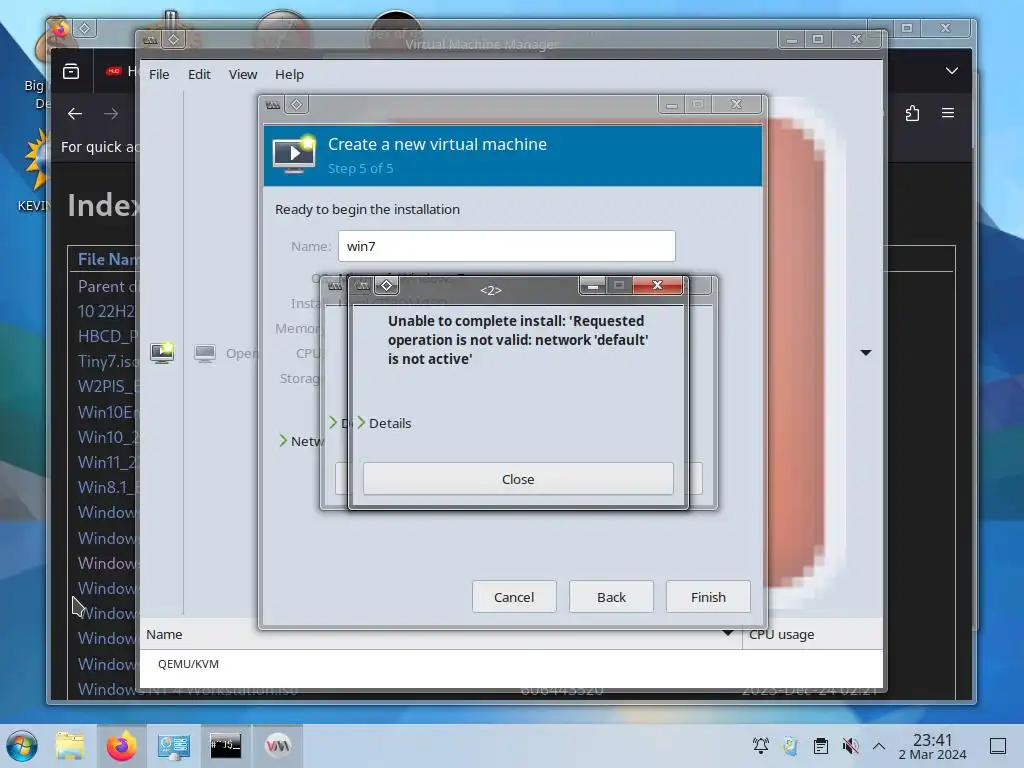Switch to Firefox in the taskbar

point(121,746)
